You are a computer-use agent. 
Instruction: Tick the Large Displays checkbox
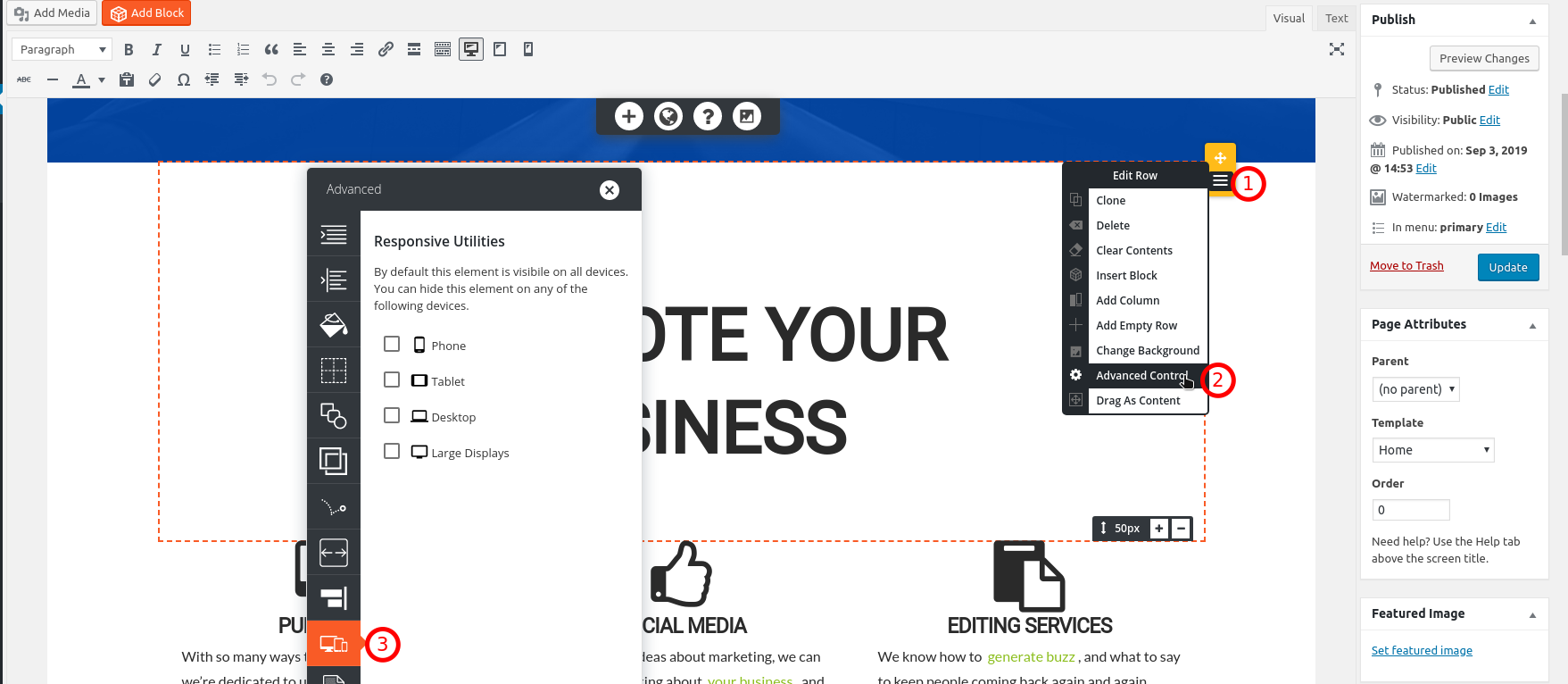392,451
